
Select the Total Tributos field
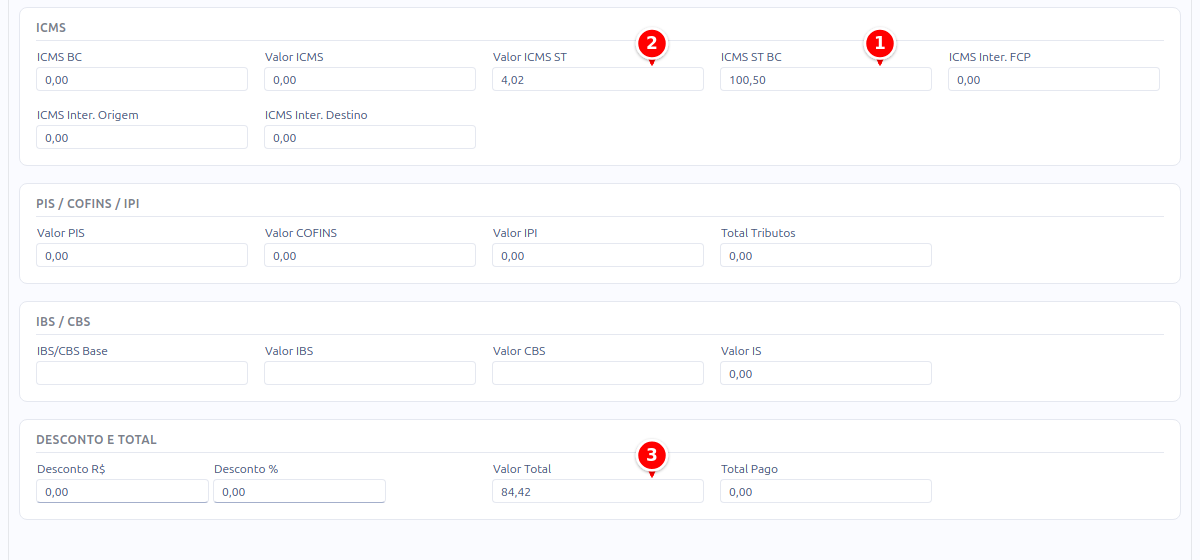tap(826, 255)
